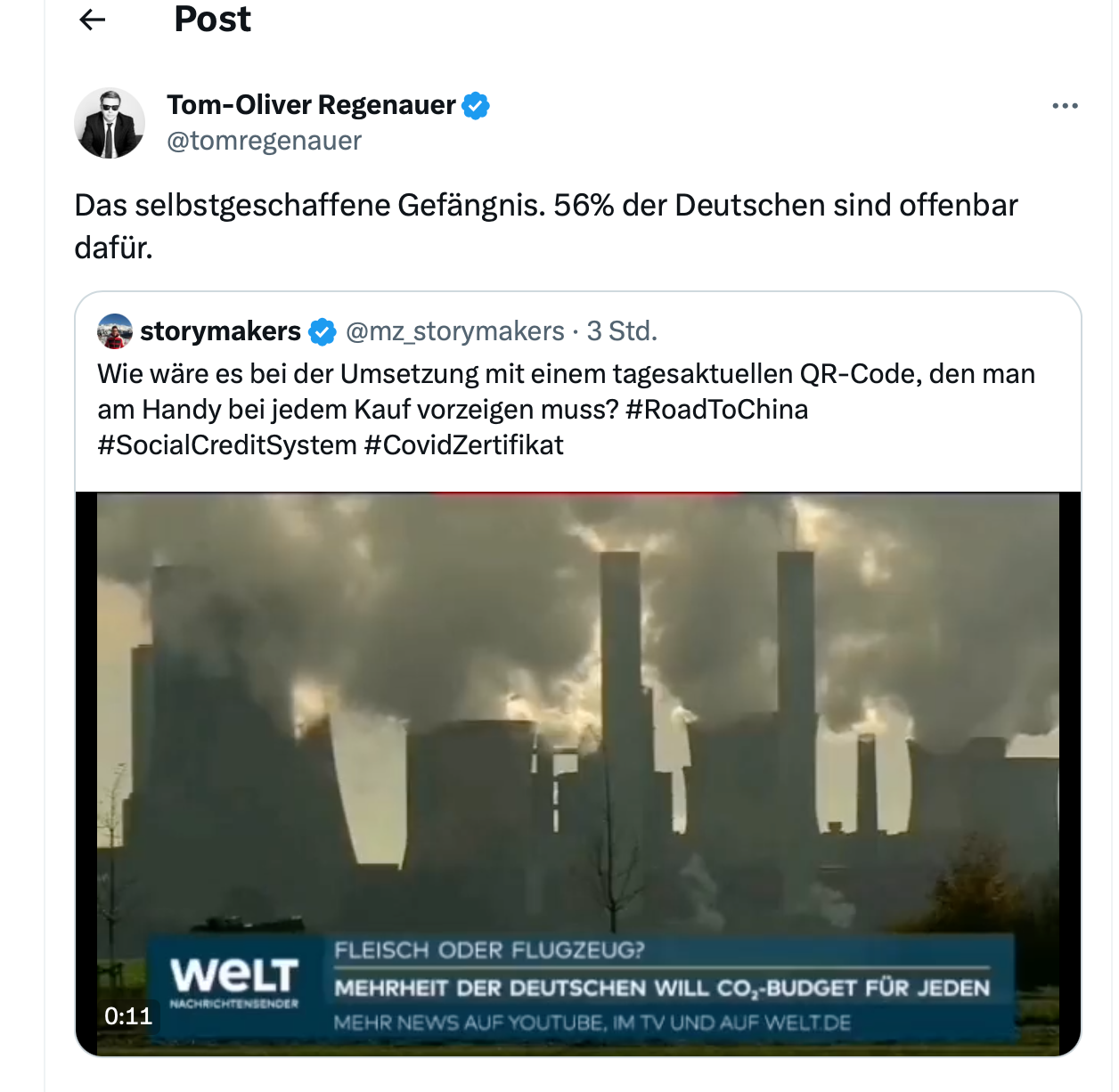Go back with the left arrow icon
Viewport: 1119px width, 1092px height.
(93, 20)
